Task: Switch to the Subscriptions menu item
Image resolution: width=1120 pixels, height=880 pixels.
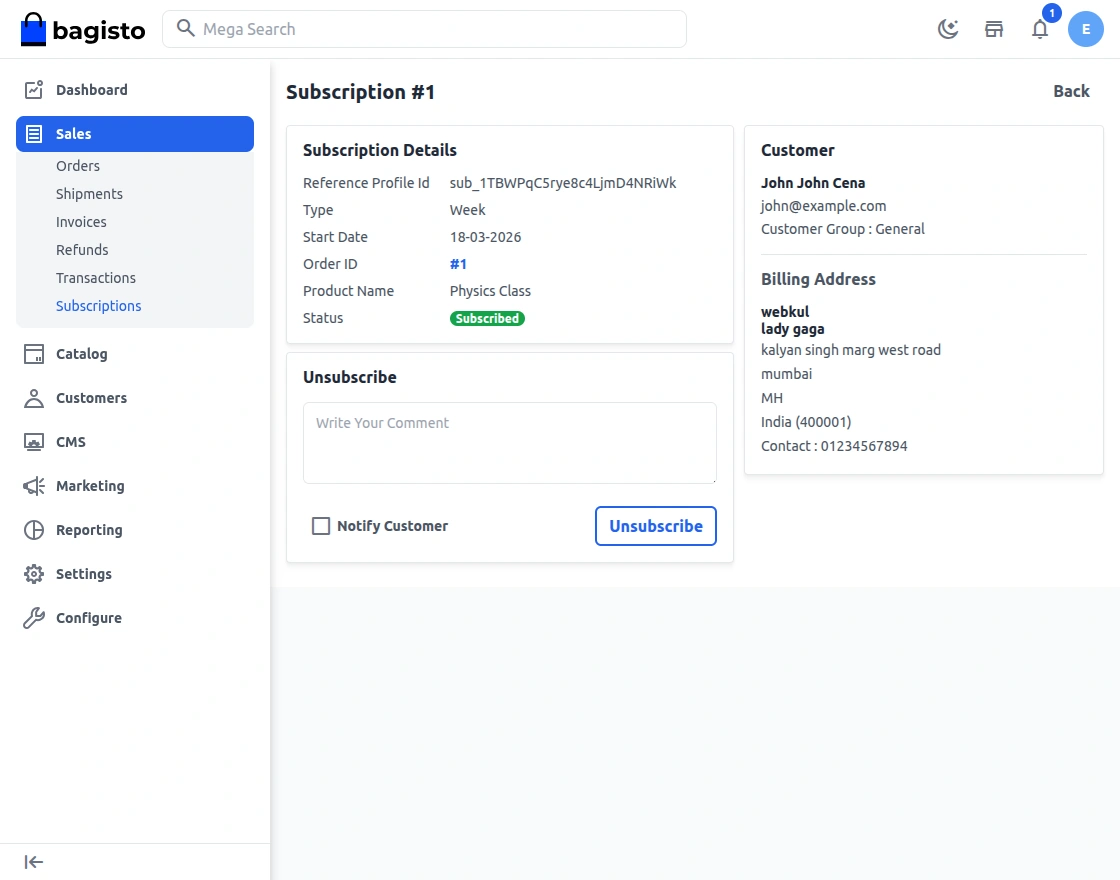Action: [x=98, y=305]
